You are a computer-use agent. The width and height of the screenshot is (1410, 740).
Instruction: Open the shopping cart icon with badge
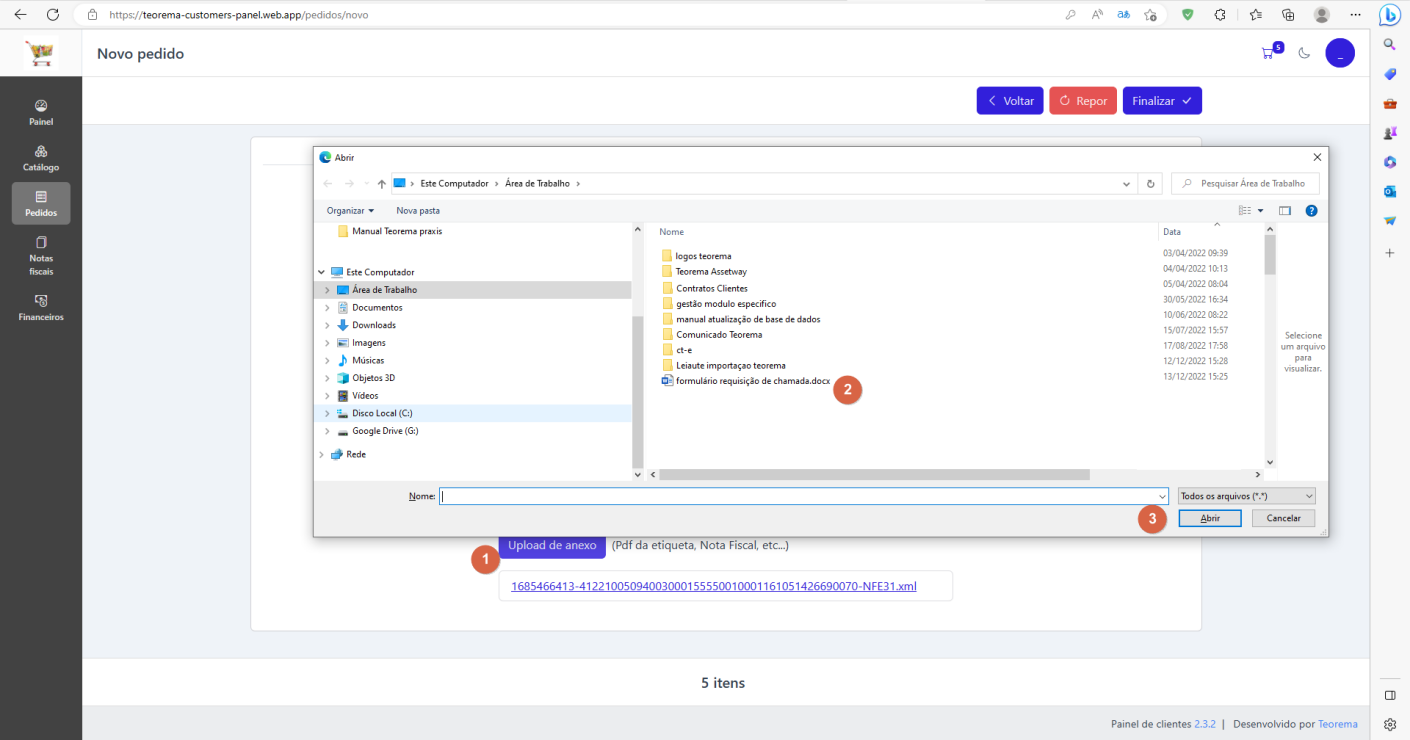click(x=1271, y=52)
